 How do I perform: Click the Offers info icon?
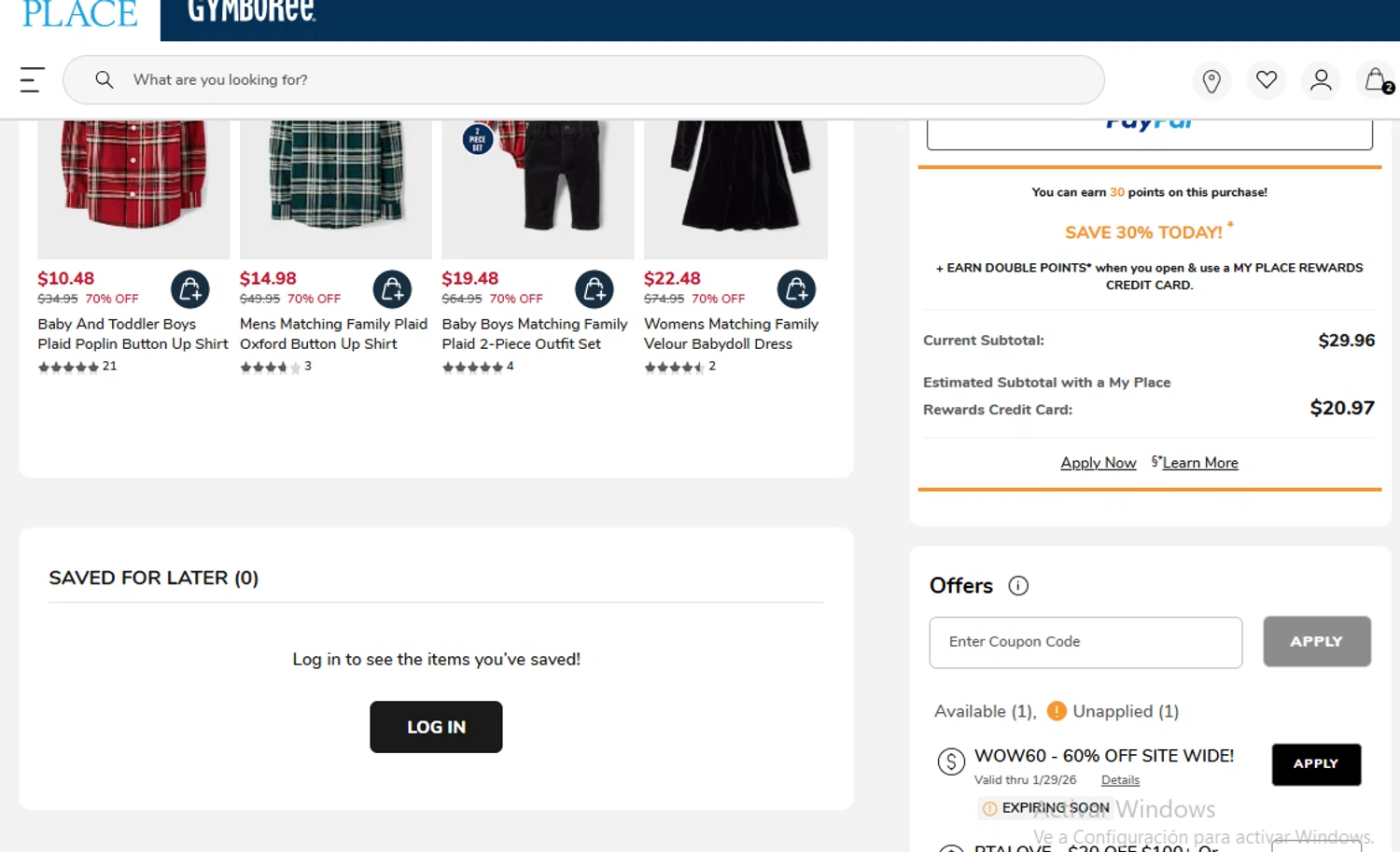point(1018,586)
